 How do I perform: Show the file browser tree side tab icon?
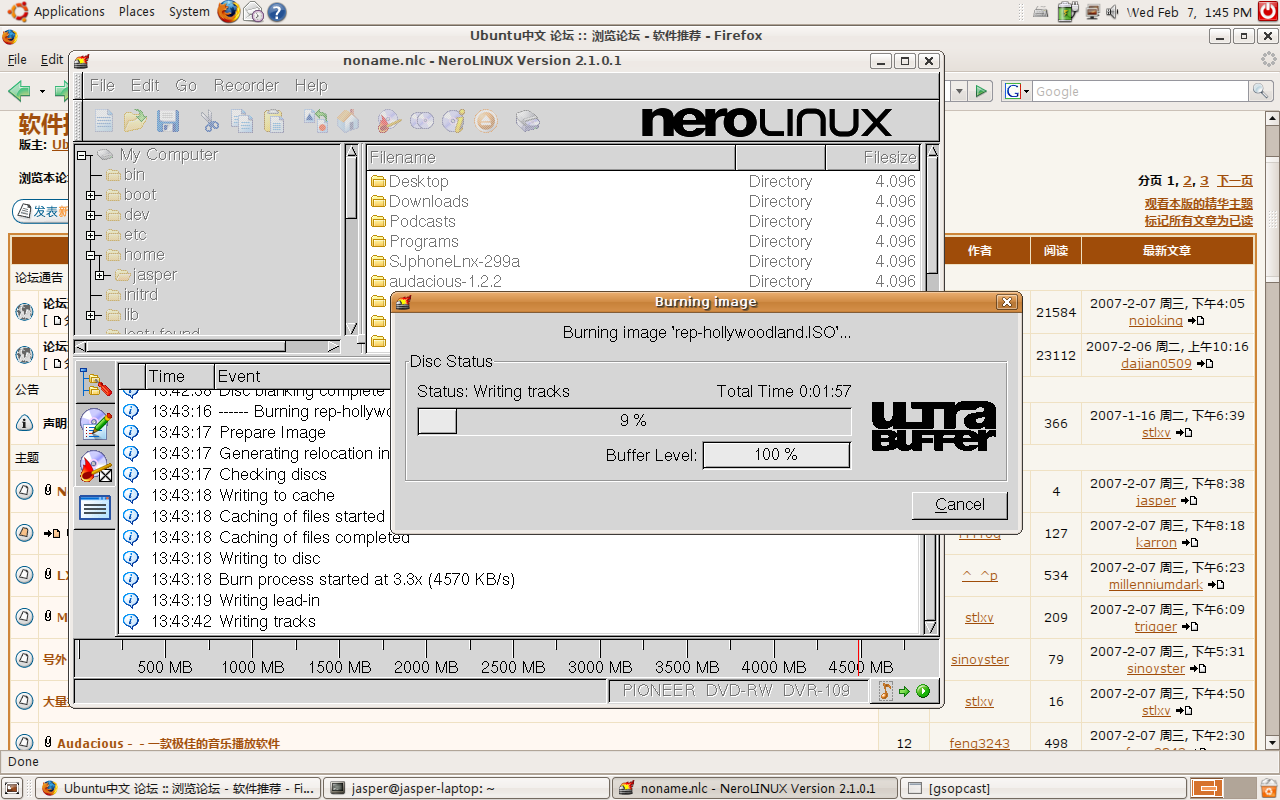[x=95, y=383]
